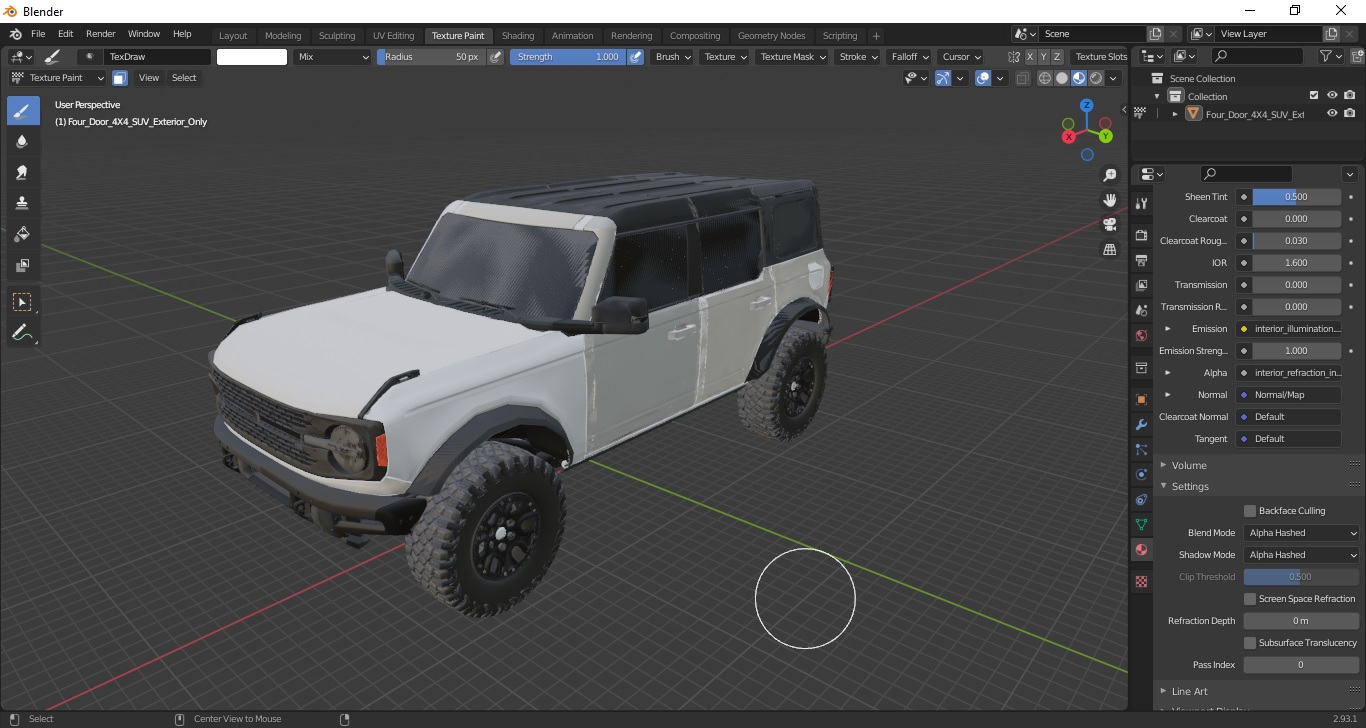
Task: Toggle Y symmetry mirror
Action: click(x=1044, y=57)
